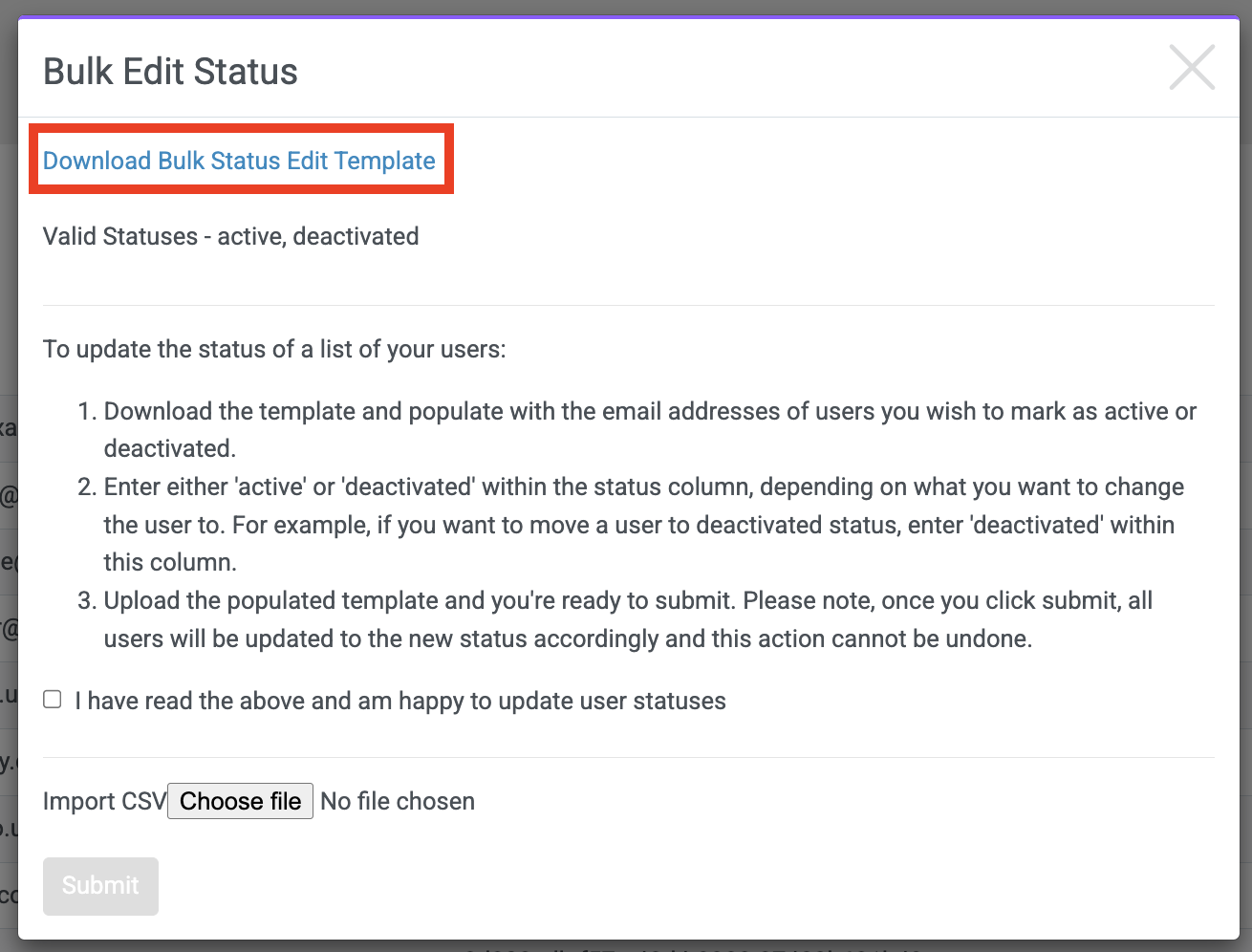Open the Choose file picker button
The image size is (1252, 952).
240,801
